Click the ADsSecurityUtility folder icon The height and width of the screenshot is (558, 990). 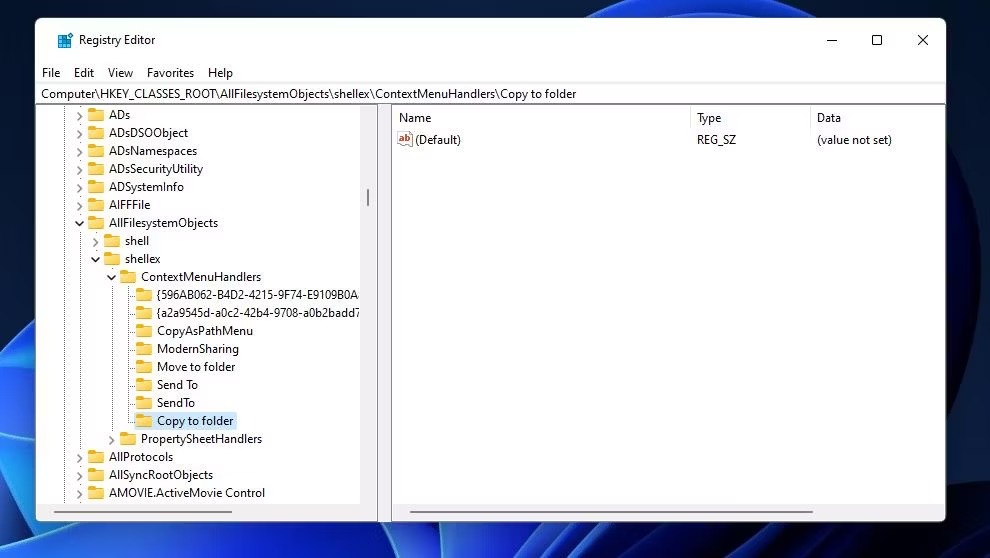coord(96,169)
